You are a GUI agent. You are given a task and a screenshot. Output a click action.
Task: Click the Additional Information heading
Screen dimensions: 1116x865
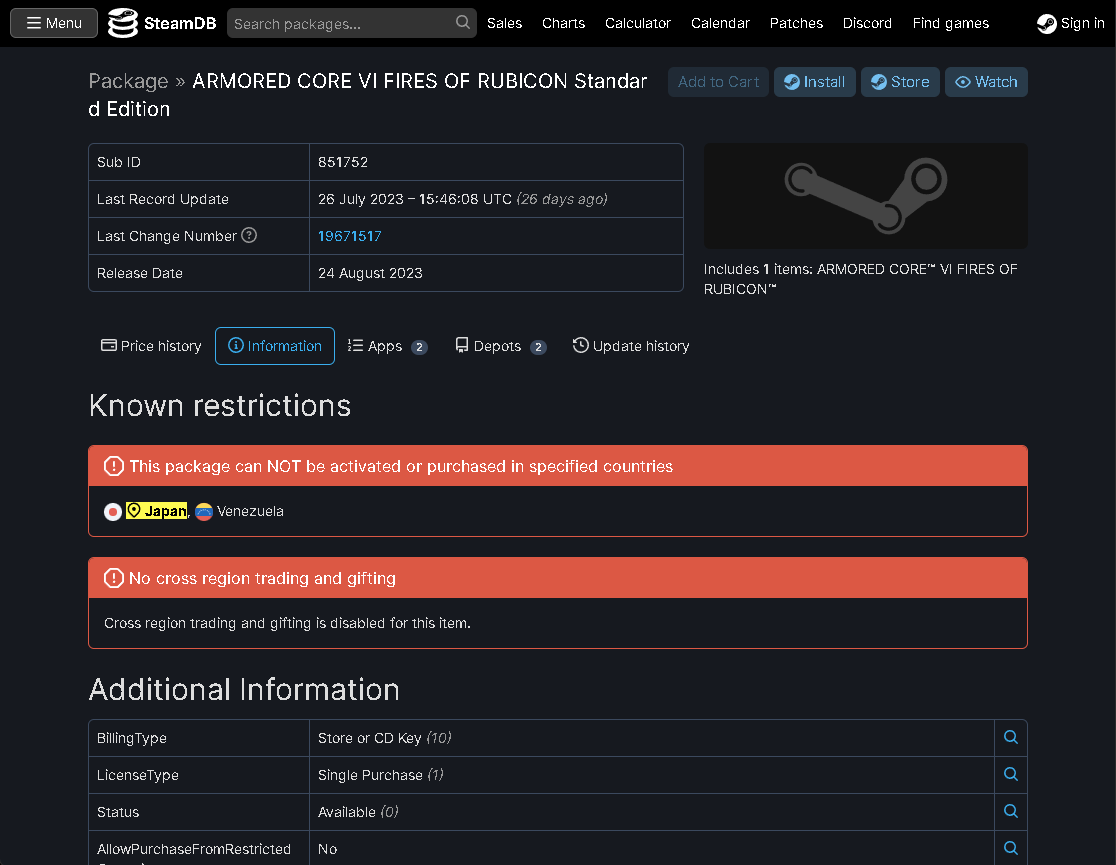pyautogui.click(x=244, y=690)
